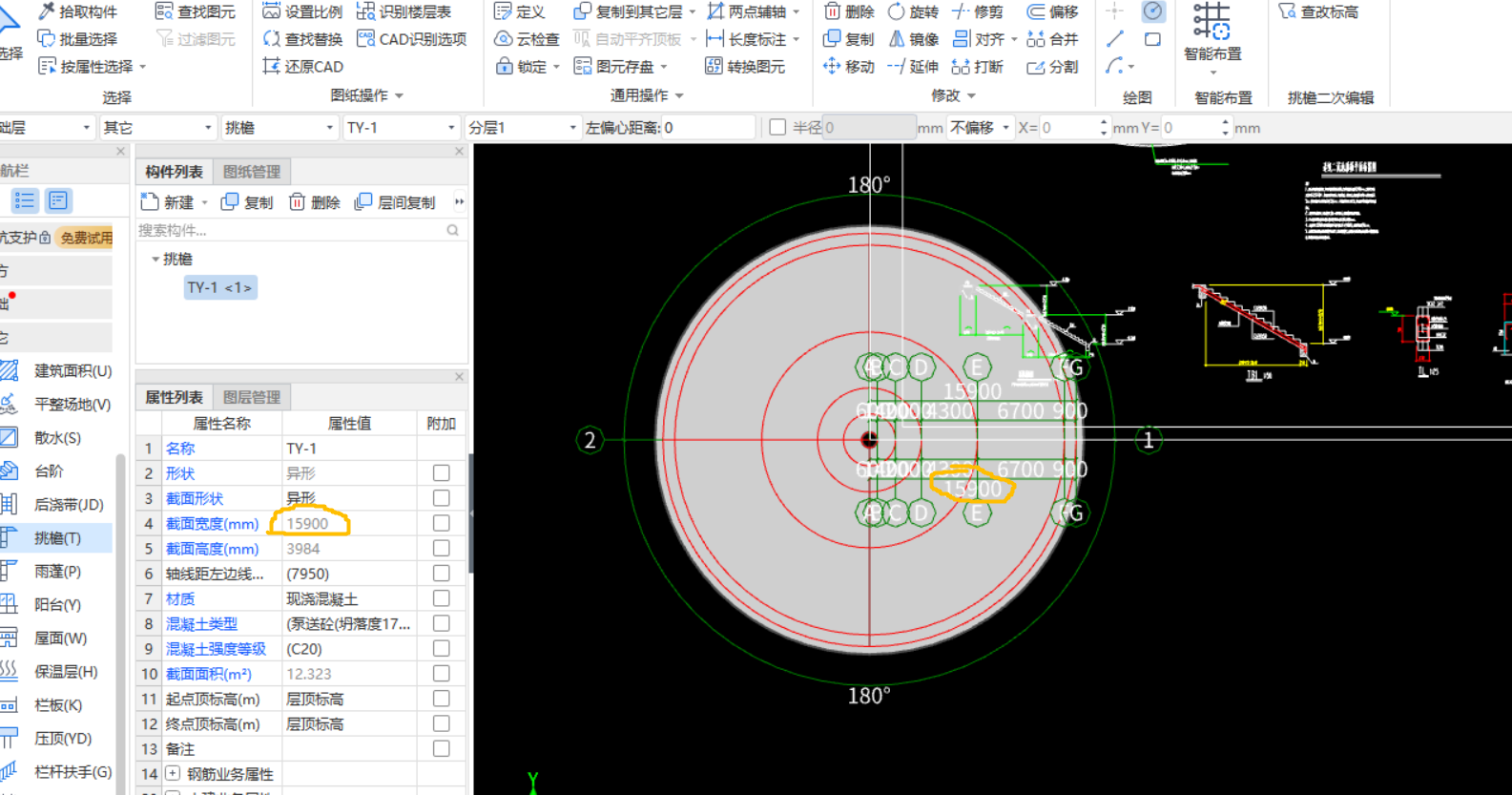Increase the X offset stepper

1103,122
